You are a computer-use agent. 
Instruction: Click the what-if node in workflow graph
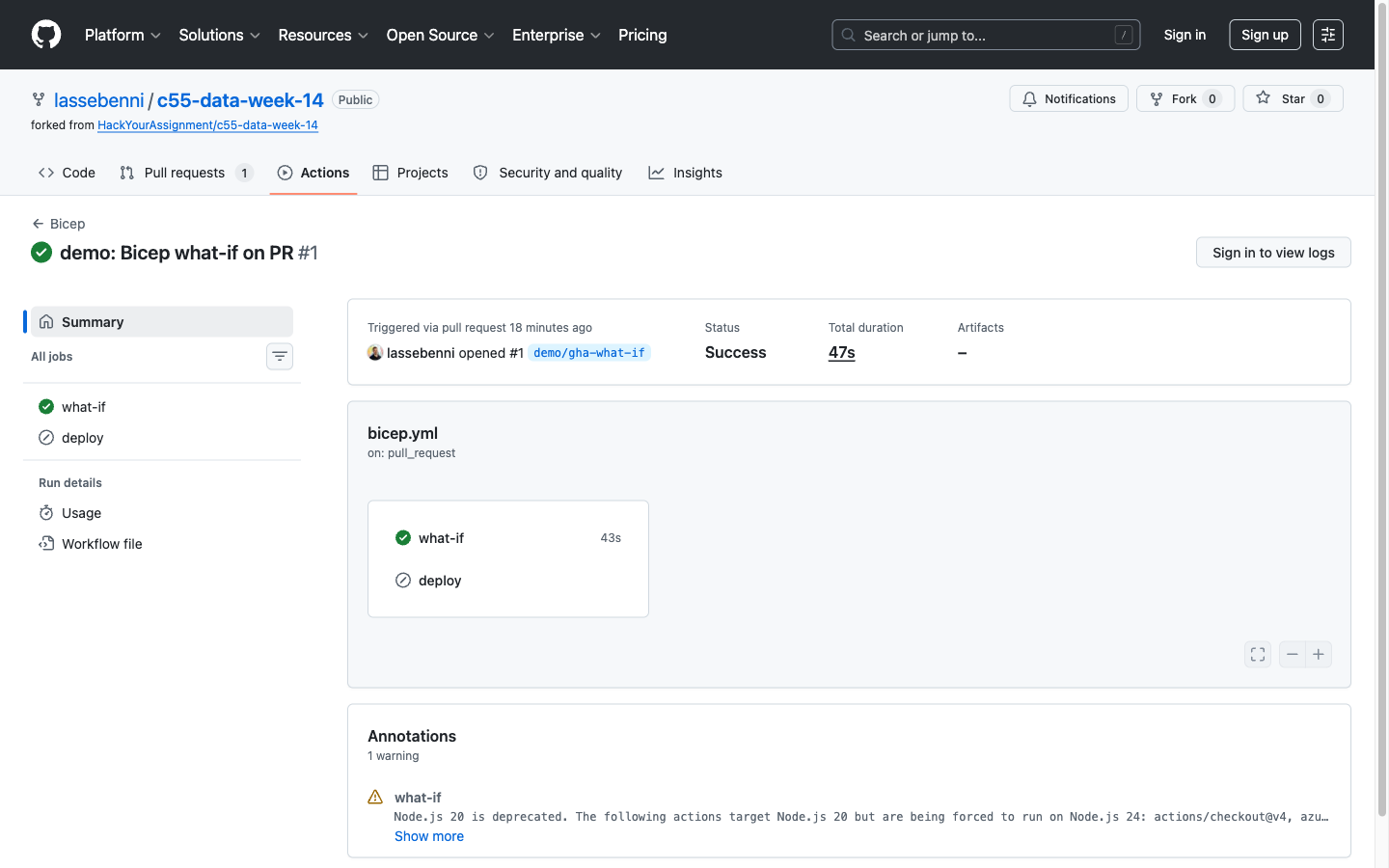coord(508,538)
